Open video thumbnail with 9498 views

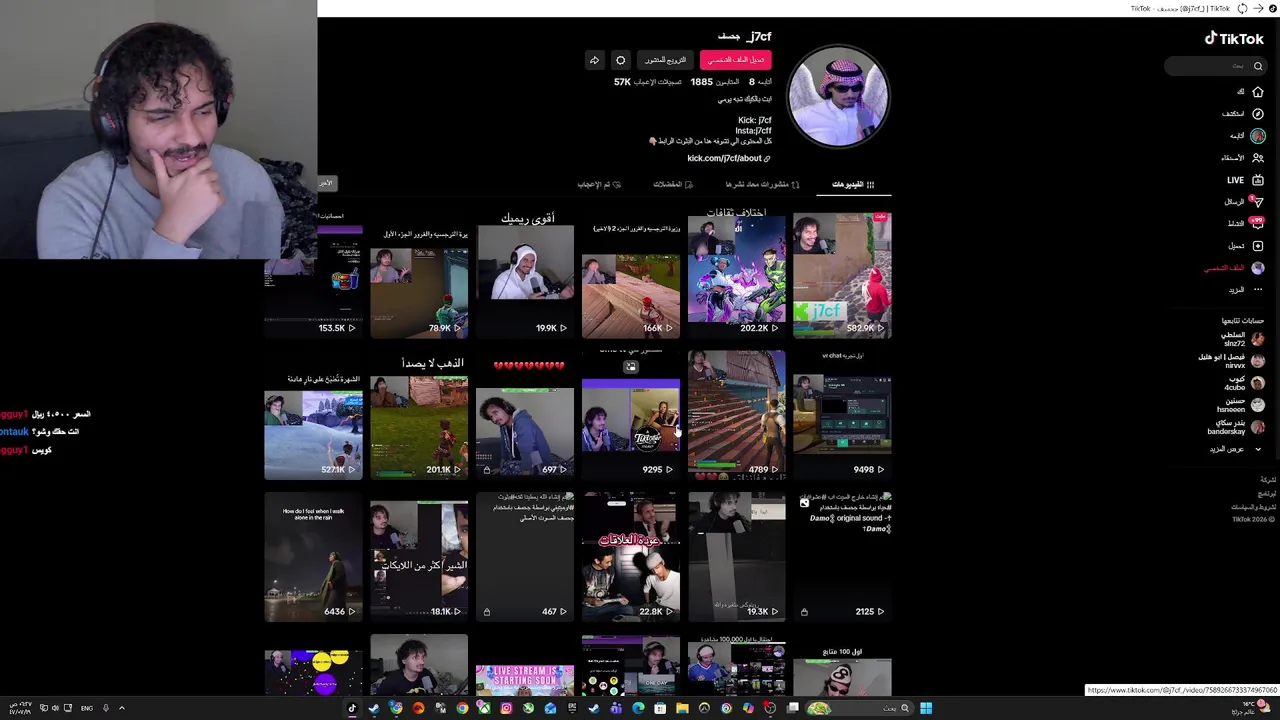click(842, 415)
